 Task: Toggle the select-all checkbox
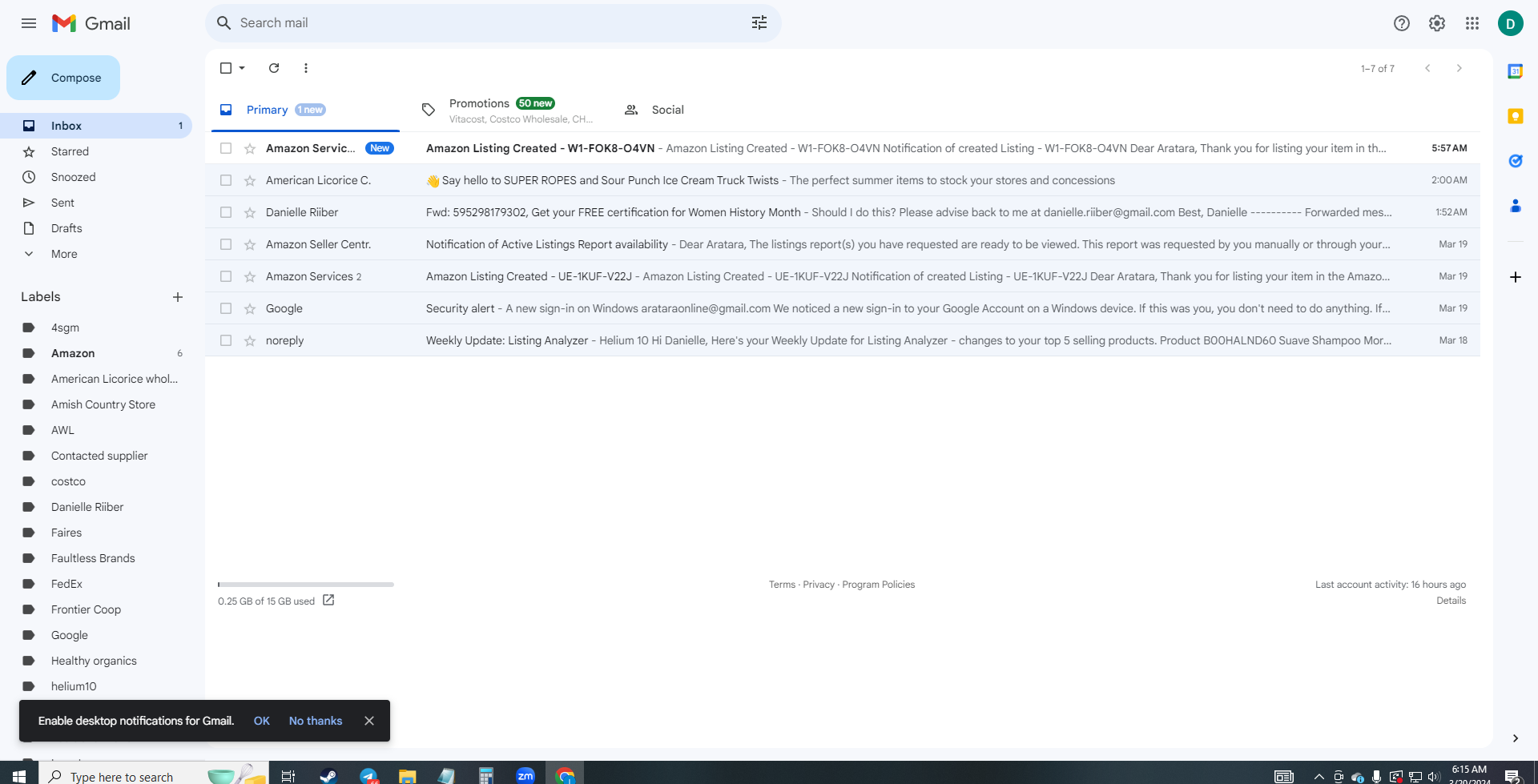226,68
